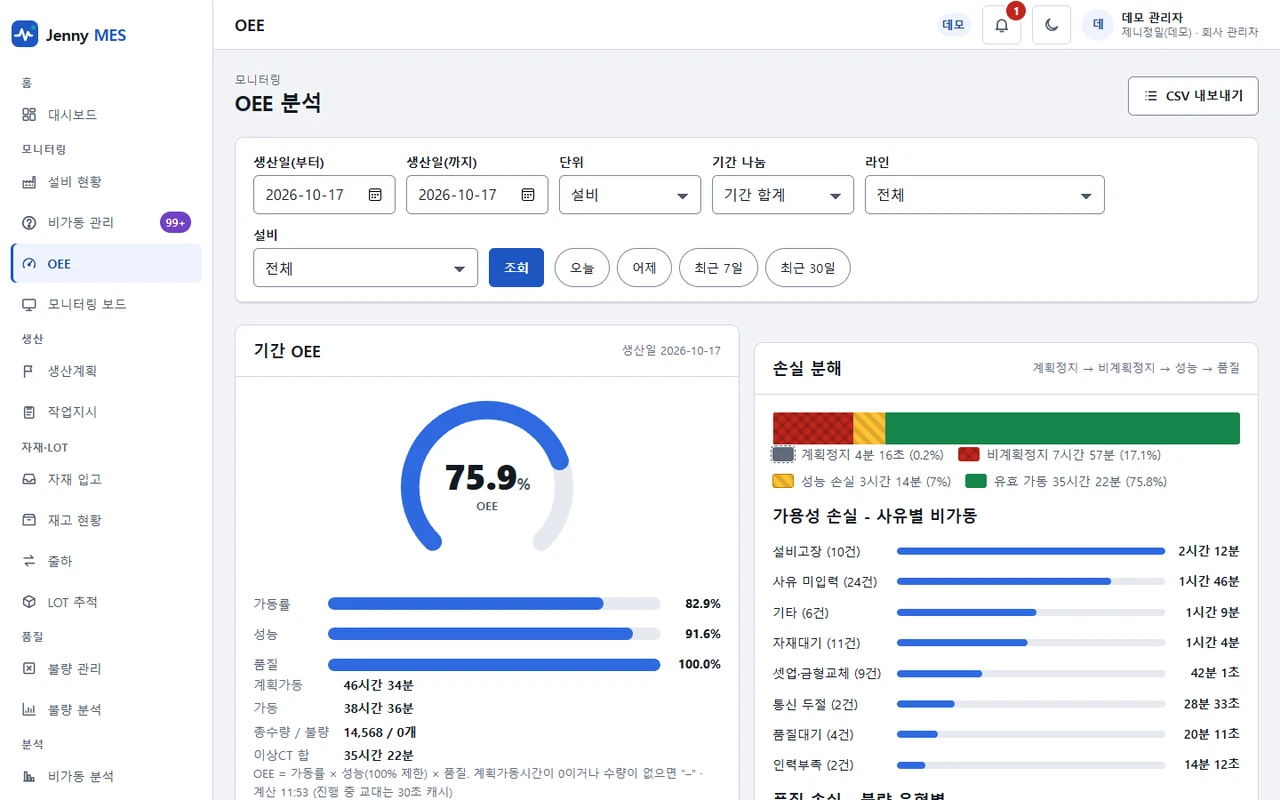Click the 생산일(부터) date field
This screenshot has width=1280, height=800.
coord(324,195)
